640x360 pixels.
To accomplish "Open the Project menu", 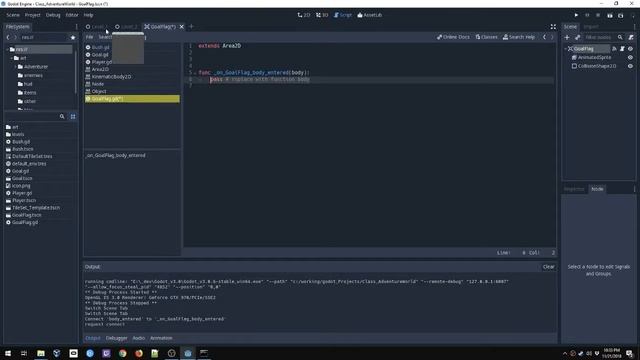I will [33, 15].
